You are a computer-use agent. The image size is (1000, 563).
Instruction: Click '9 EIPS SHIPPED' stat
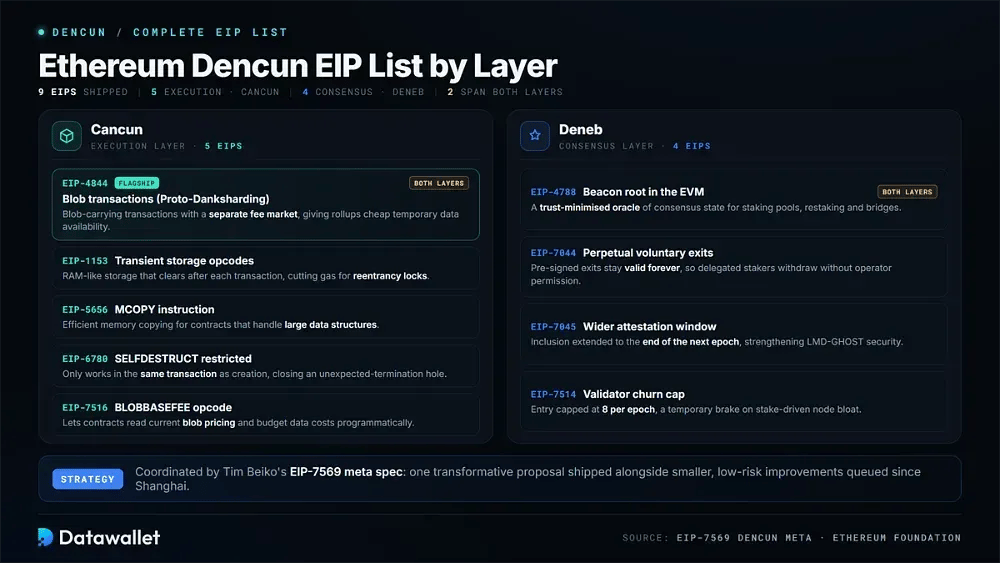tap(83, 92)
